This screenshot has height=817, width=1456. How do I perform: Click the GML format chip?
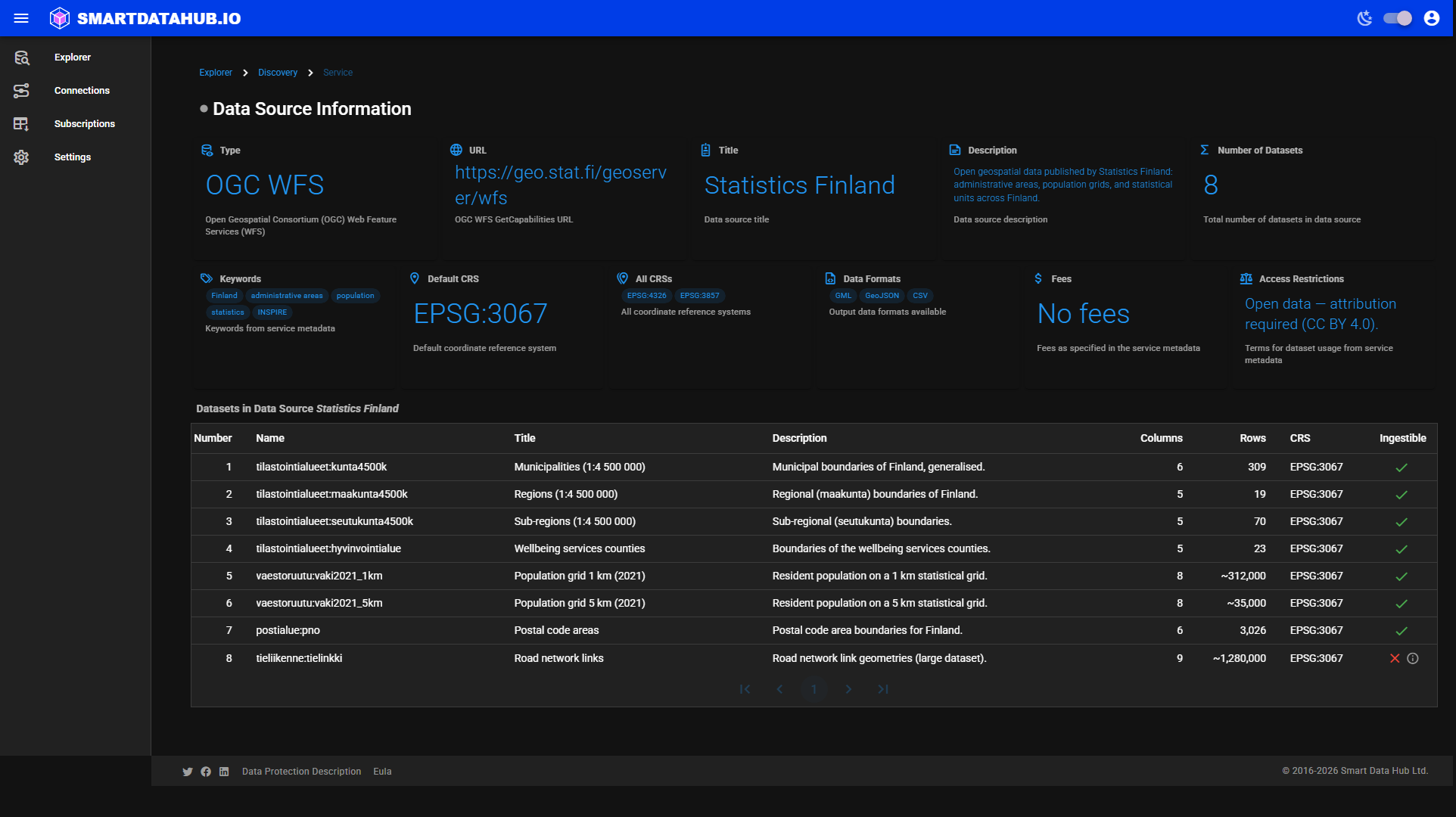(843, 296)
